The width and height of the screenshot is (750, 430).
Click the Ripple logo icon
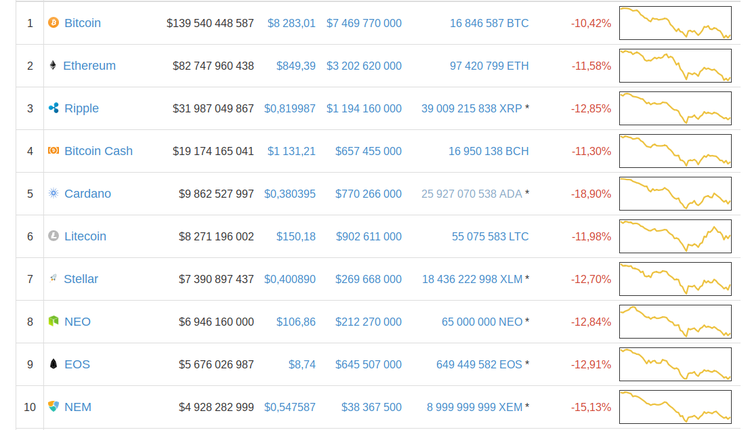[x=54, y=108]
